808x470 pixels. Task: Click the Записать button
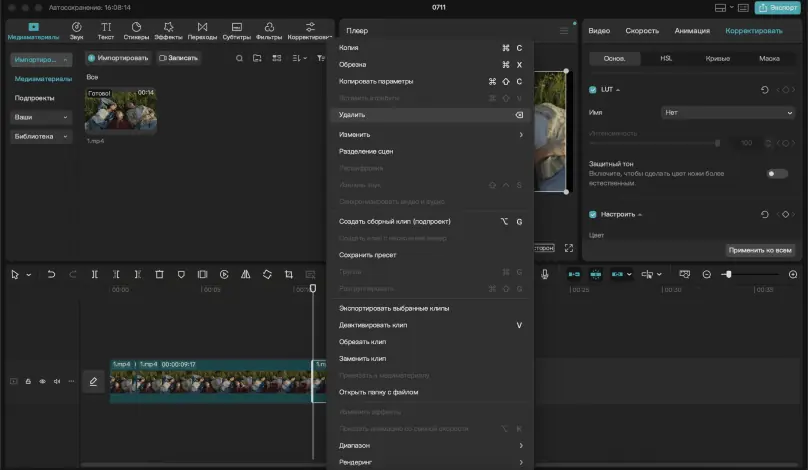pyautogui.click(x=178, y=58)
